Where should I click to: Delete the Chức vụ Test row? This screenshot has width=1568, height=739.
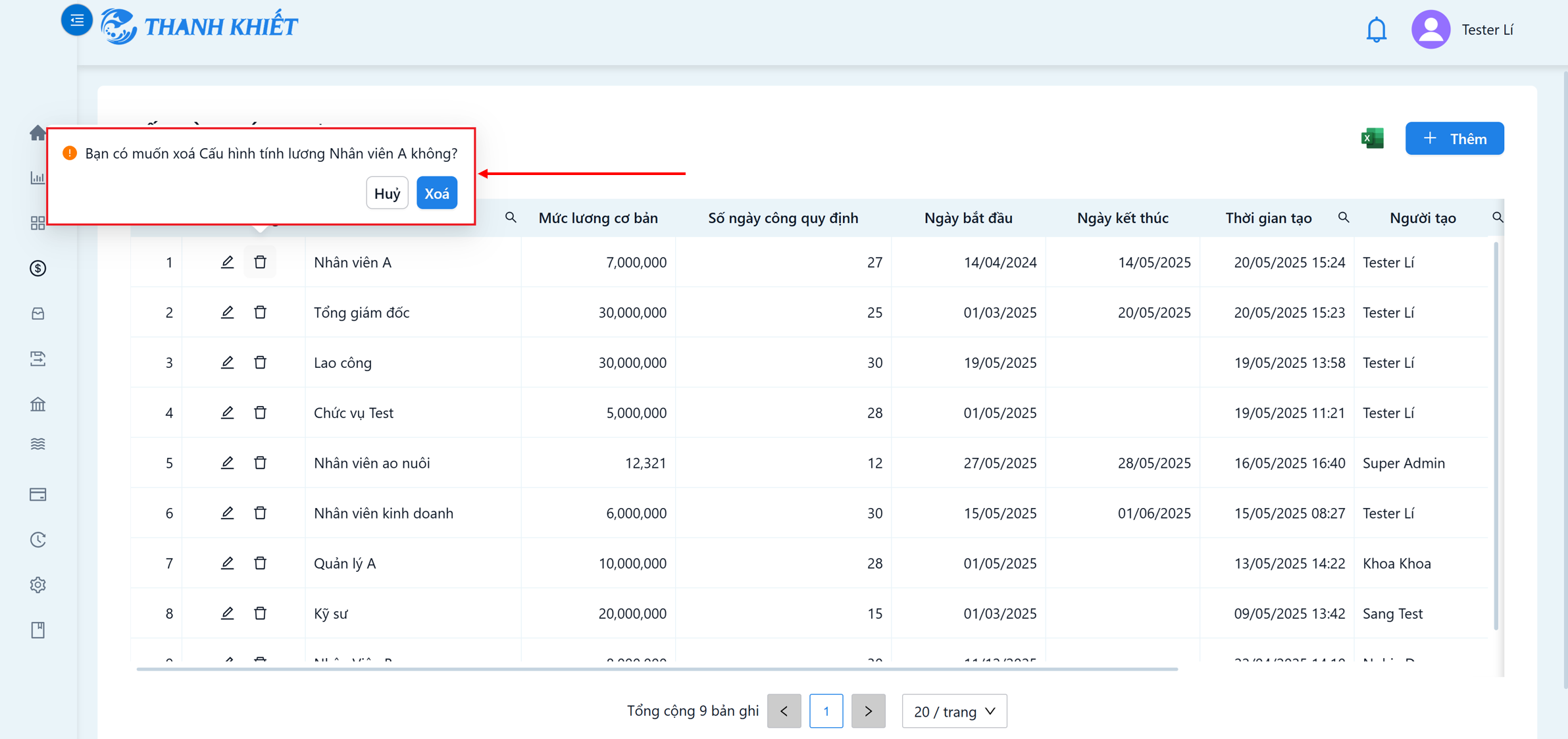[x=261, y=412]
